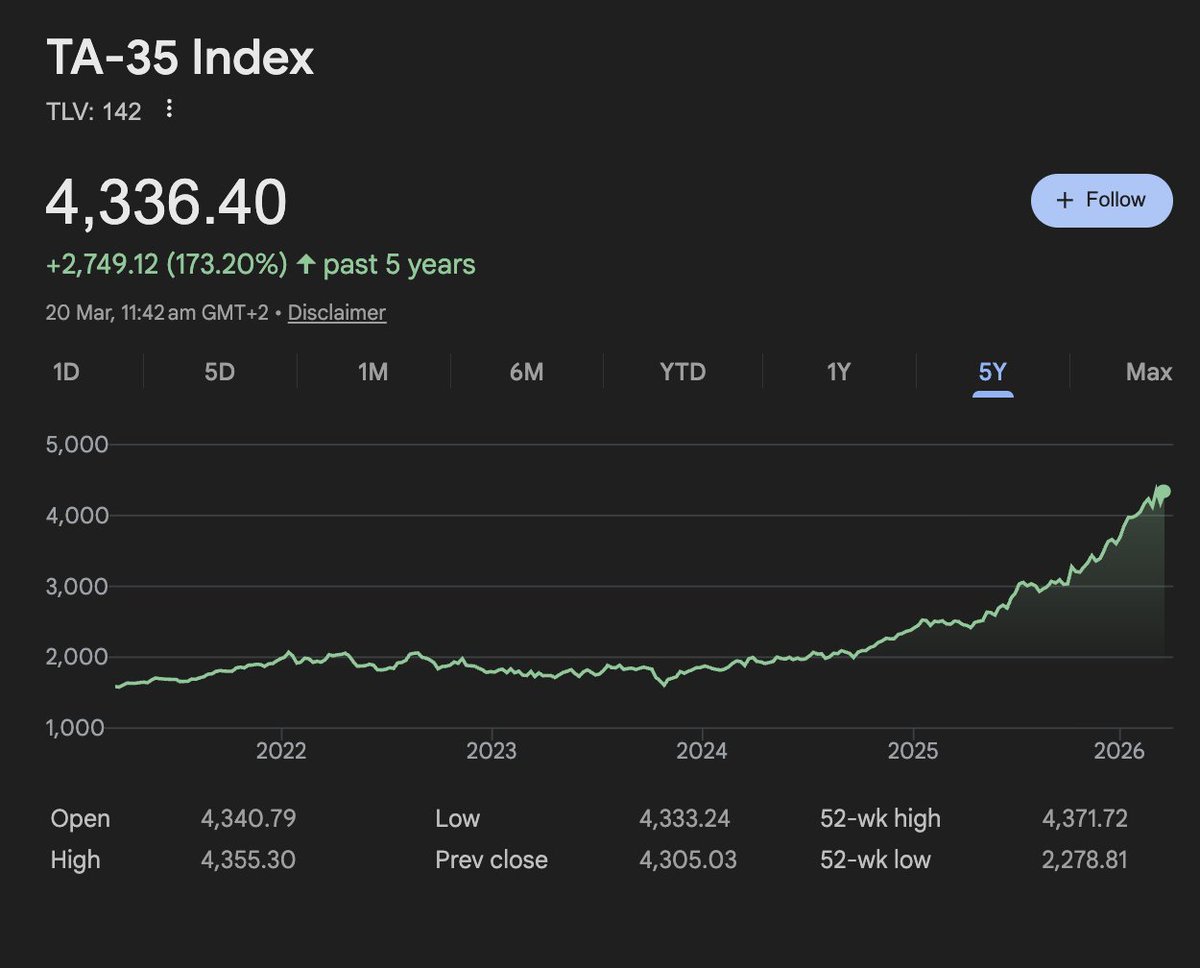Click the Open value 4,340.79

pos(248,819)
